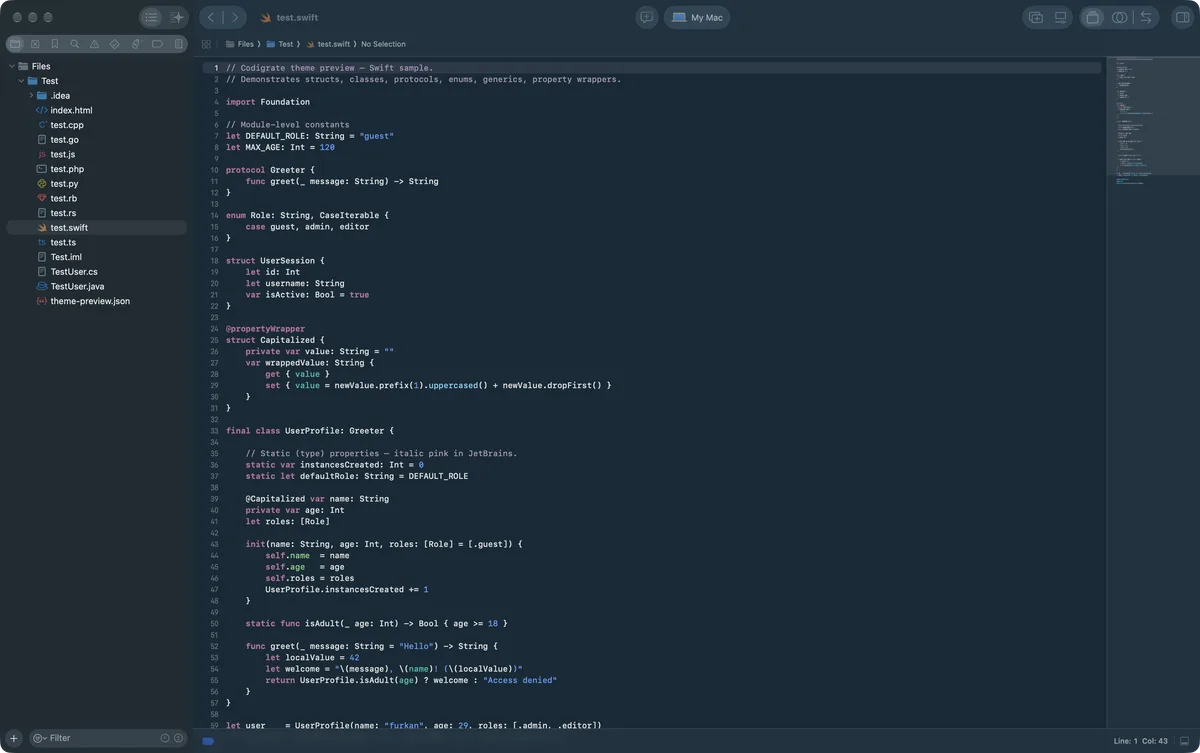Screen dimensions: 1200x753
Task: Open the Debug navigator spray-can tab
Action: 136,44
